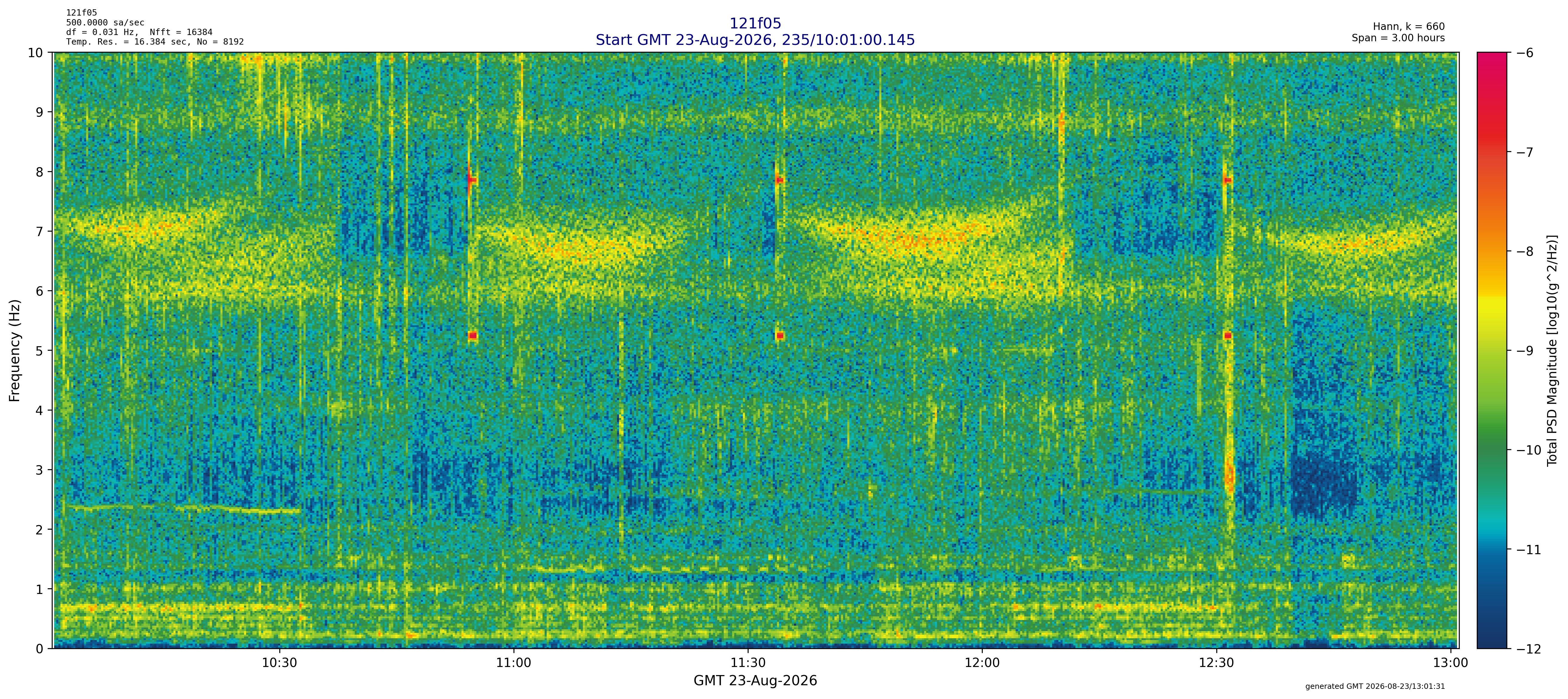Click the 1 tick on the frequency axis

pos(40,589)
